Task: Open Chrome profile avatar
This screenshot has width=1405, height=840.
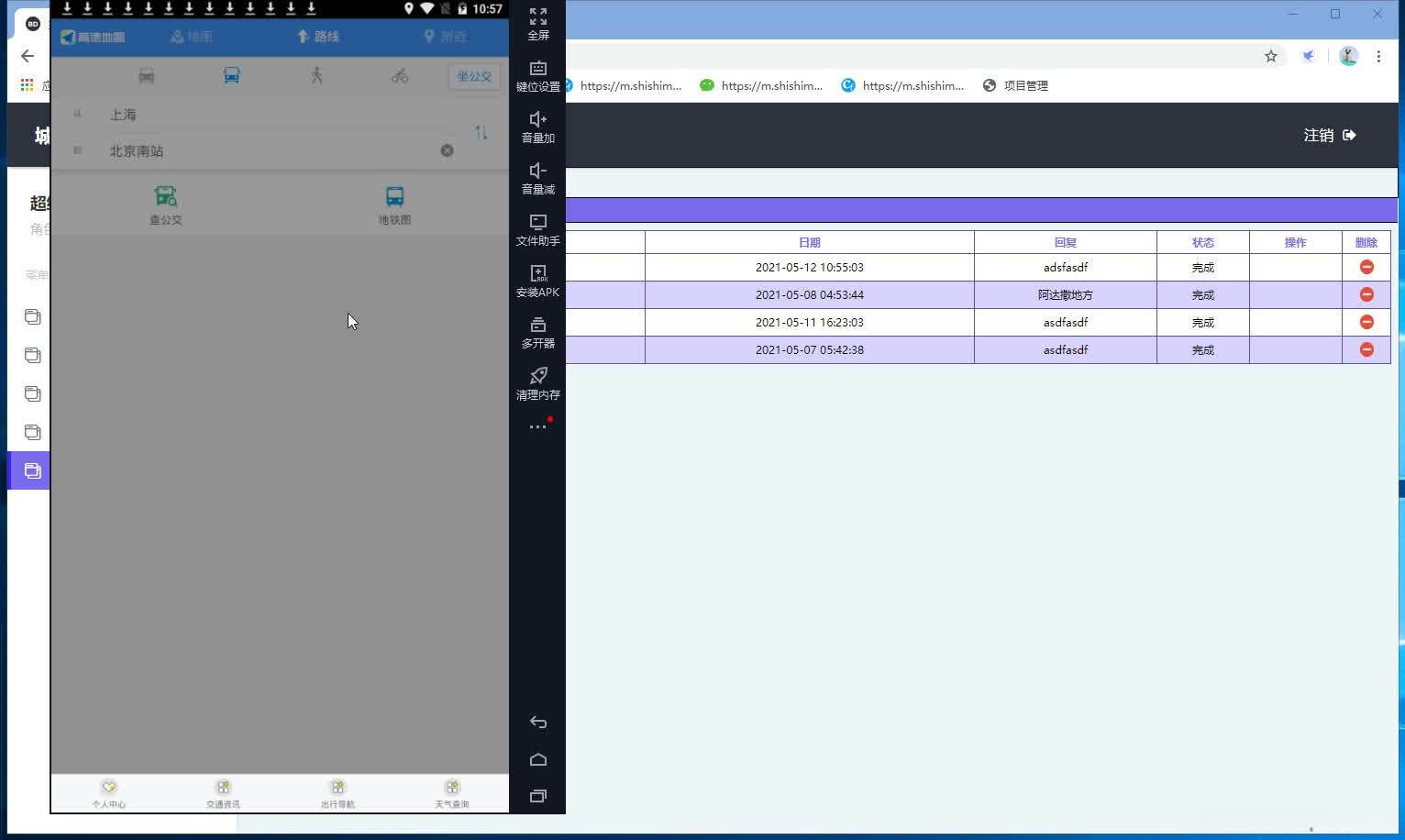Action: (1348, 56)
